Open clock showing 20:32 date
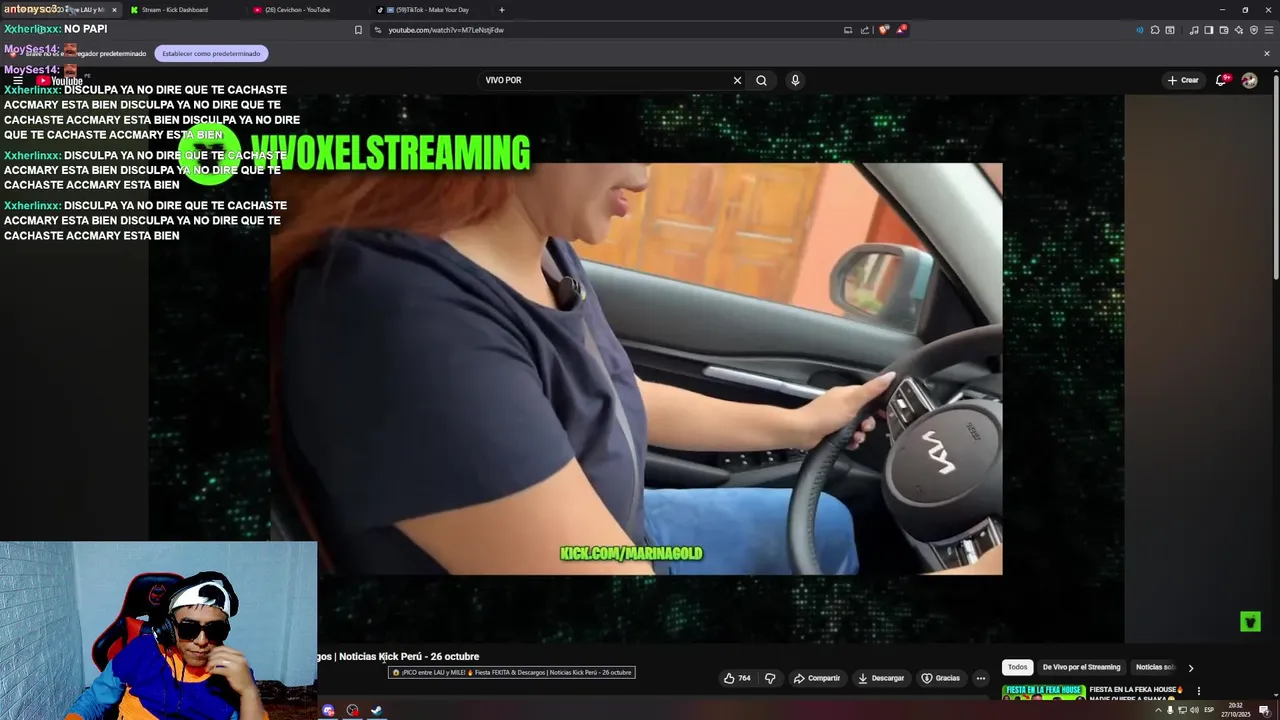The image size is (1280, 720). click(x=1236, y=710)
